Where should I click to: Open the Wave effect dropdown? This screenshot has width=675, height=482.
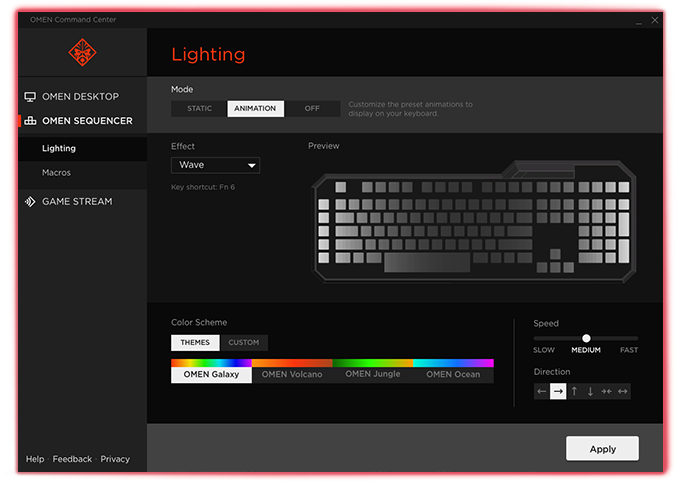215,165
